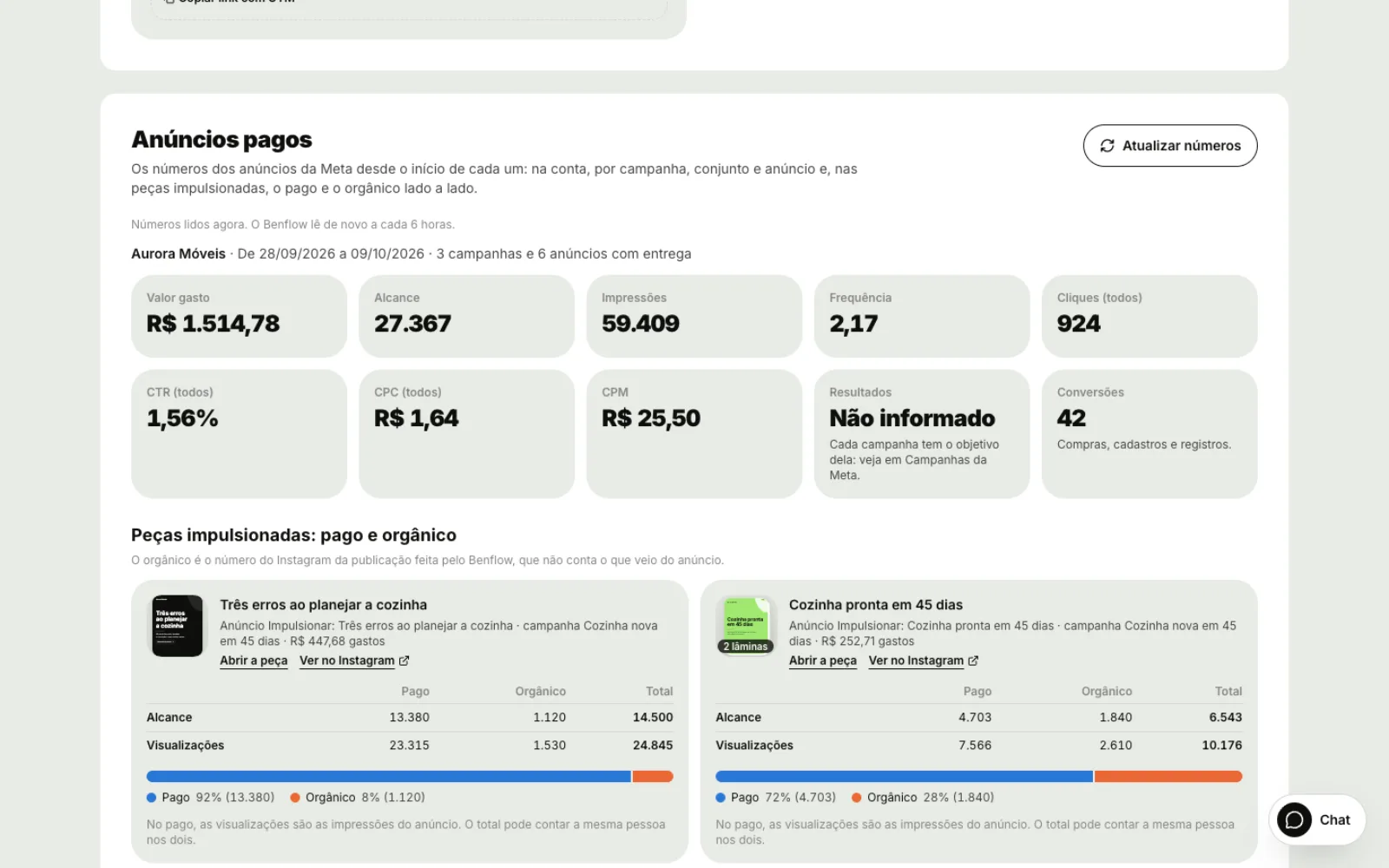The width and height of the screenshot is (1389, 868).
Task: Click the Conversões 42 card
Action: click(1149, 434)
